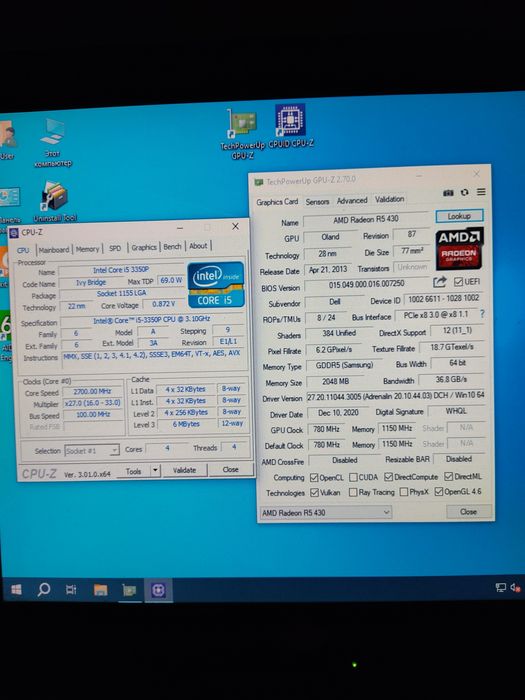525x700 pixels.
Task: Switch to the About tab in CPU-Z
Action: coord(198,246)
